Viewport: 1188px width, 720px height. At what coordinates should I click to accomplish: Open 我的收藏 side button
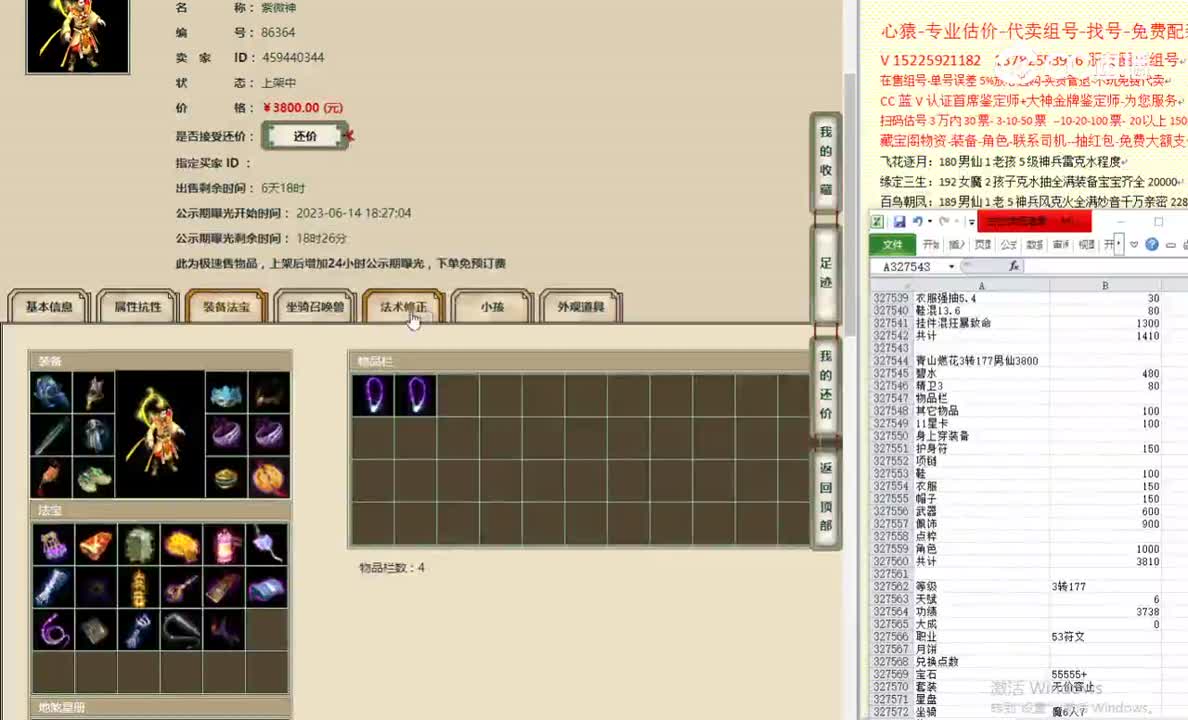[826, 161]
